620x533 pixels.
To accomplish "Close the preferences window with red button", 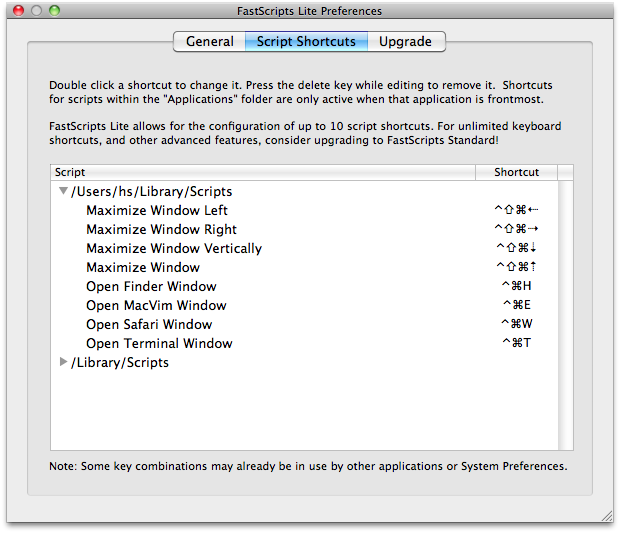I will tap(17, 11).
